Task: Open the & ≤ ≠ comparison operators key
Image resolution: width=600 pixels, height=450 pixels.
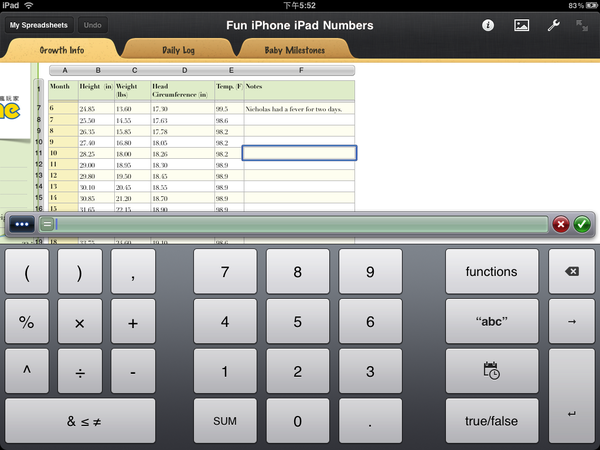Action: tap(80, 421)
